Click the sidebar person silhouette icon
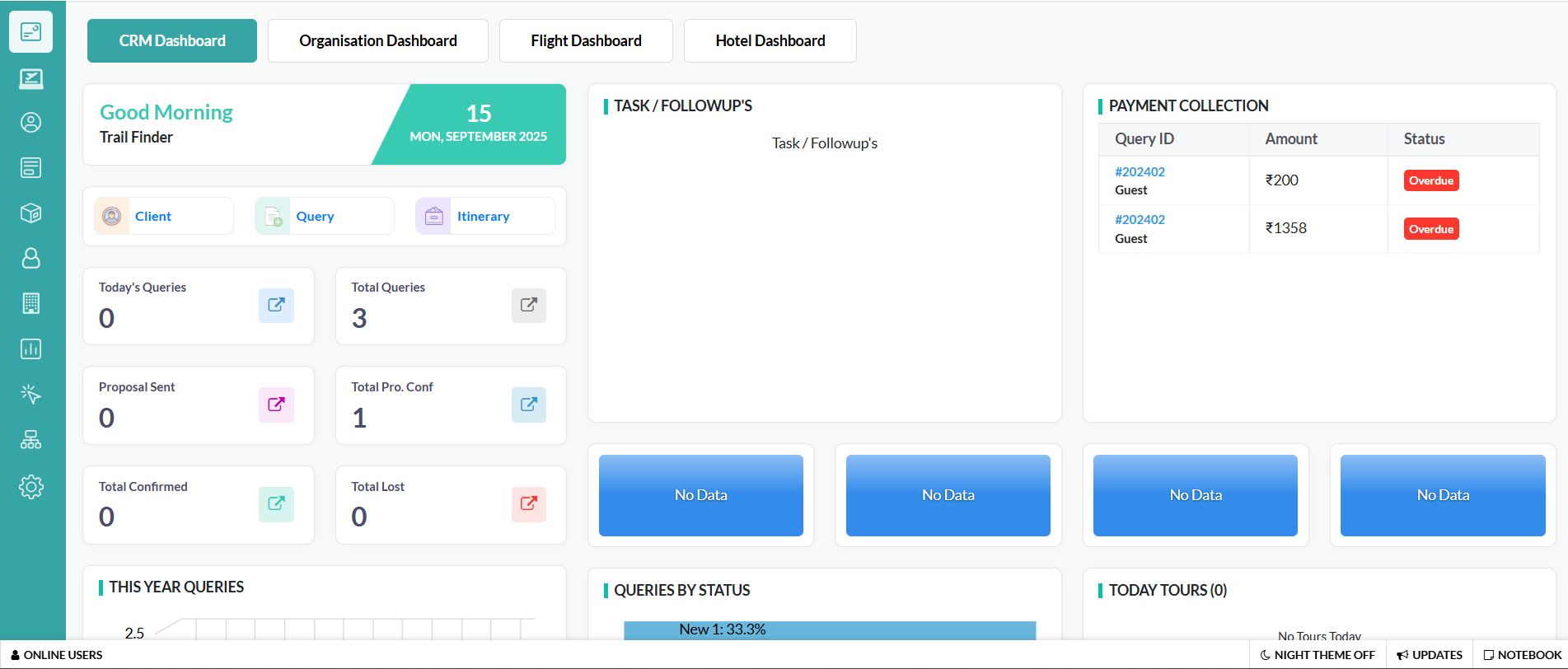This screenshot has height=669, width=1568. pyautogui.click(x=30, y=258)
